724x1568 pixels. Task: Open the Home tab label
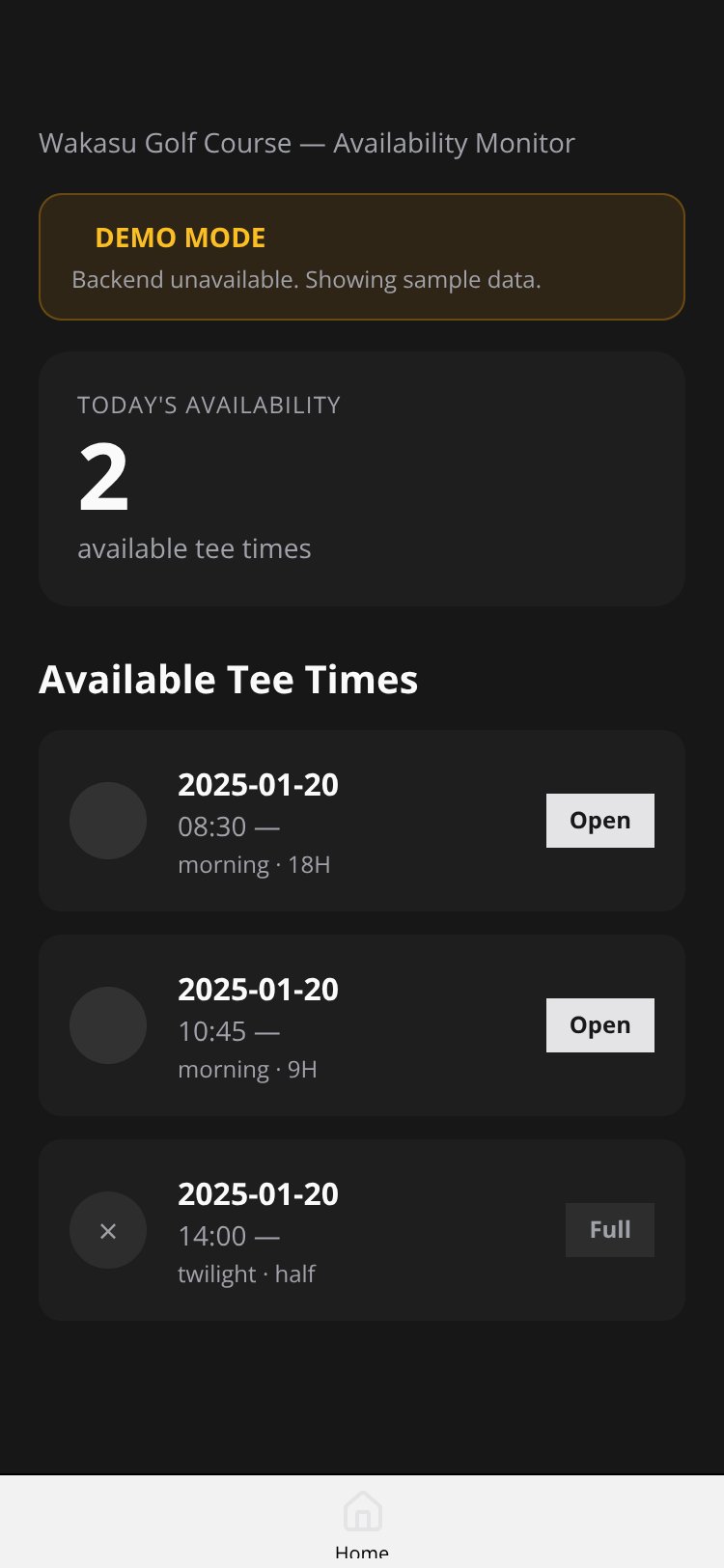pos(362,1553)
